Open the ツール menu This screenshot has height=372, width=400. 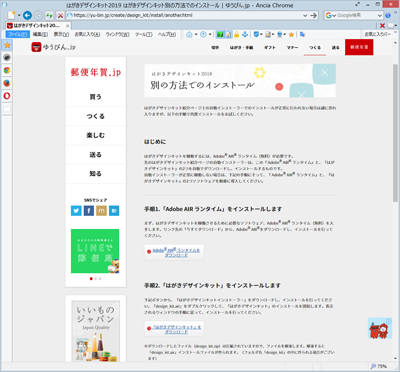pyautogui.click(x=144, y=34)
